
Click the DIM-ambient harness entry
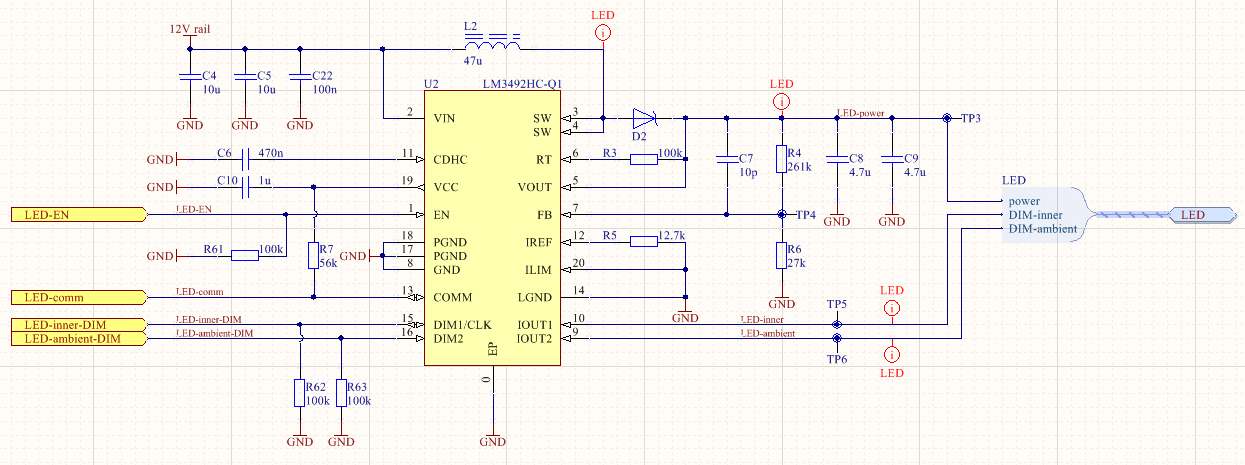click(1043, 229)
